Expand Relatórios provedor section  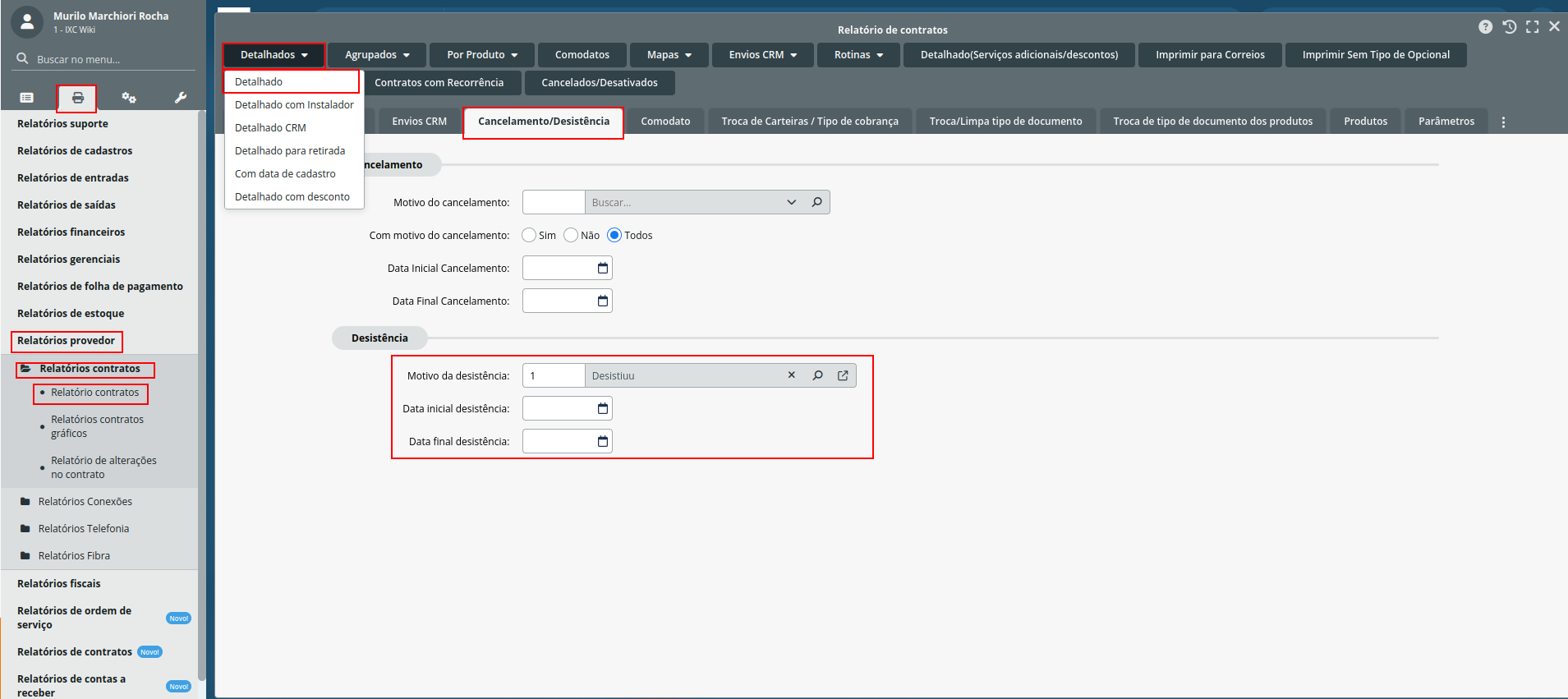pos(66,341)
